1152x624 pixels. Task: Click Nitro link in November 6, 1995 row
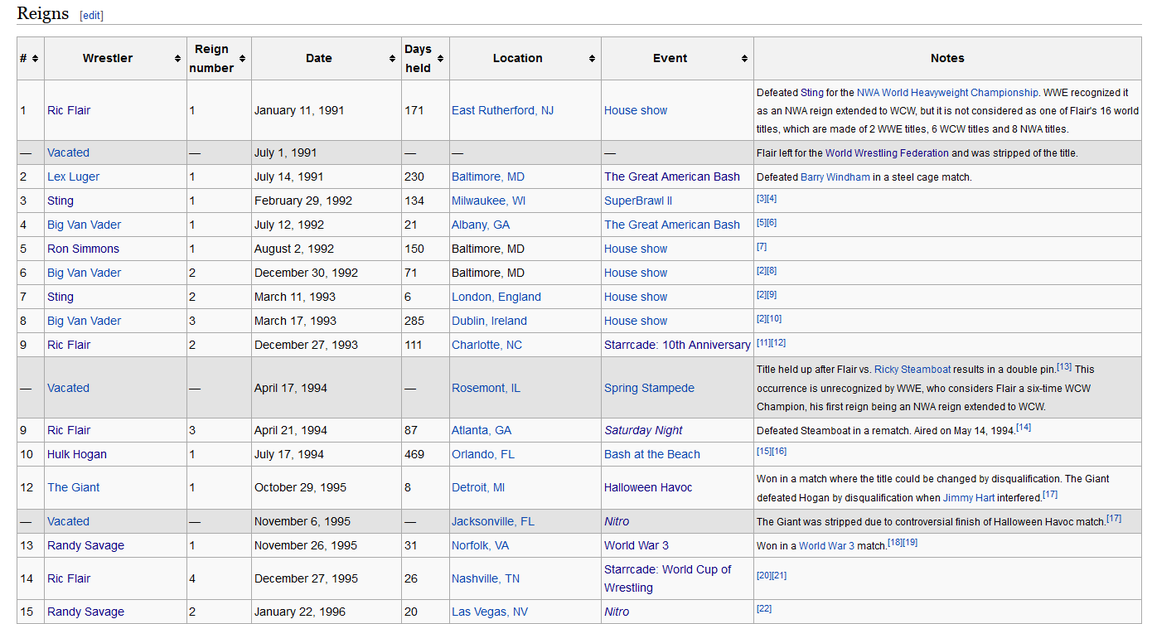pyautogui.click(x=616, y=522)
